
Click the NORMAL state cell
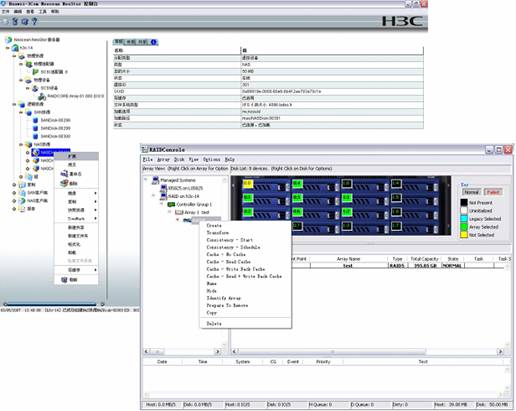click(x=452, y=266)
